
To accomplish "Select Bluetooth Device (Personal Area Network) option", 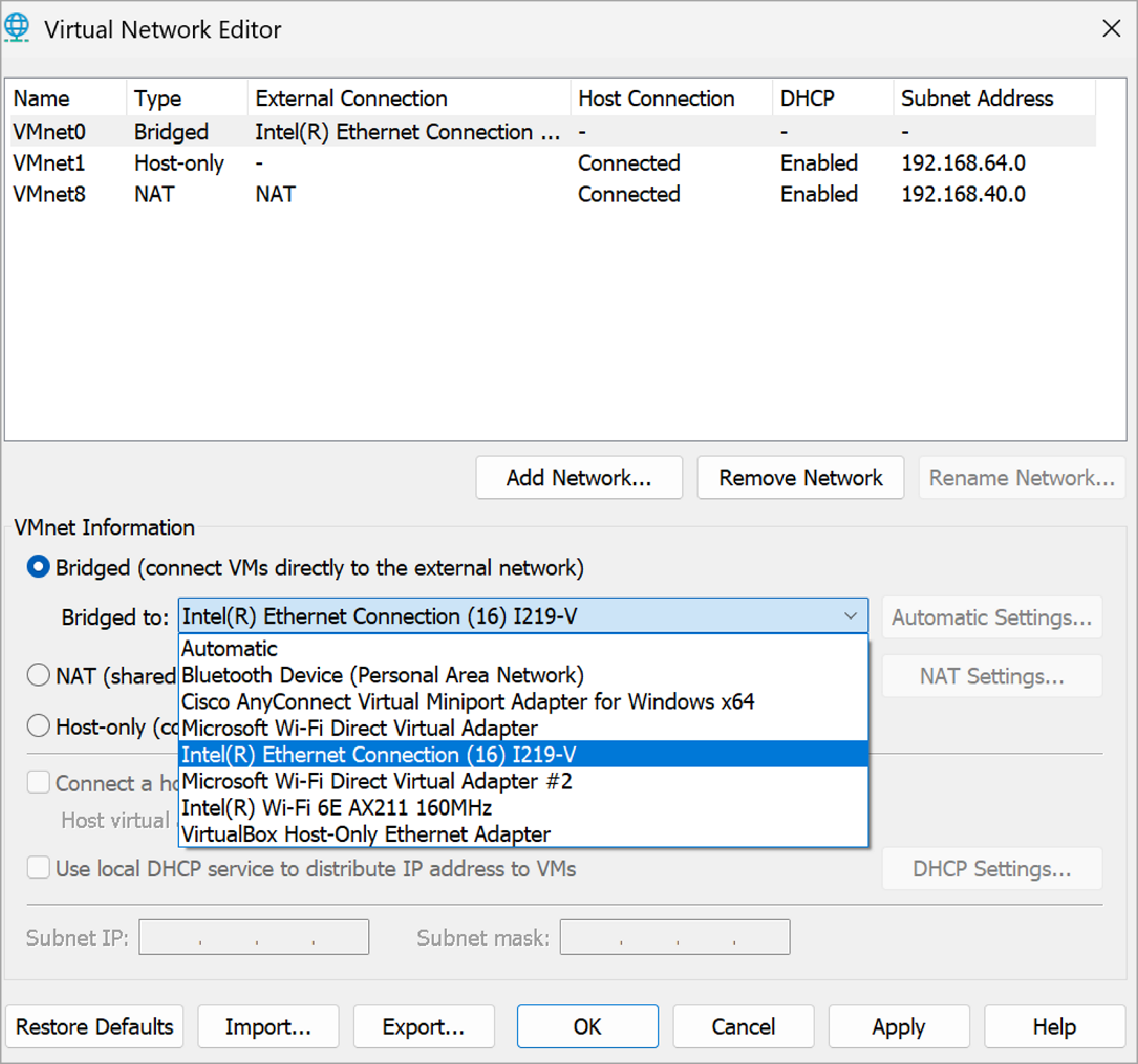I will [382, 675].
